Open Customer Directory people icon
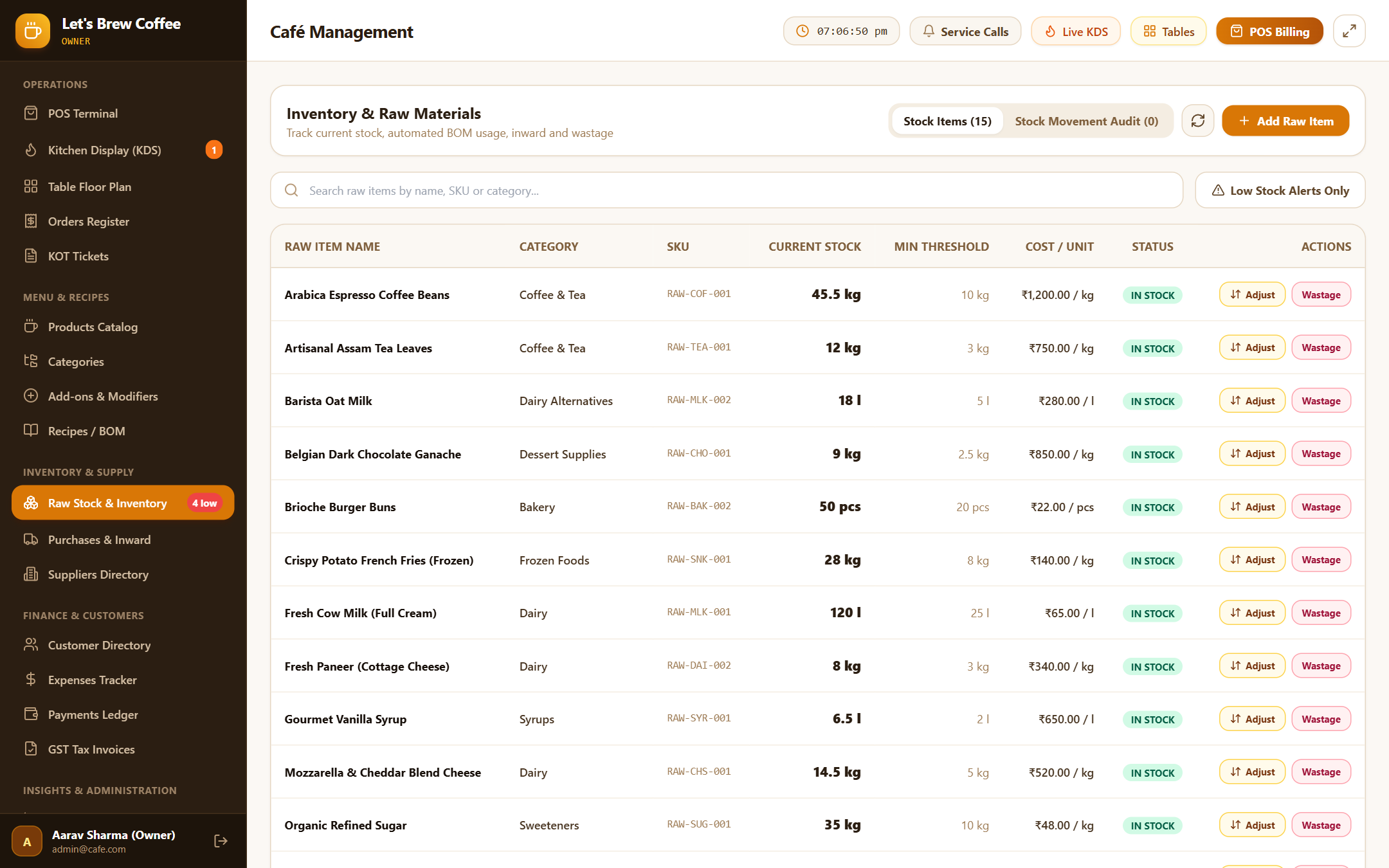Image resolution: width=1389 pixels, height=868 pixels. (x=31, y=645)
